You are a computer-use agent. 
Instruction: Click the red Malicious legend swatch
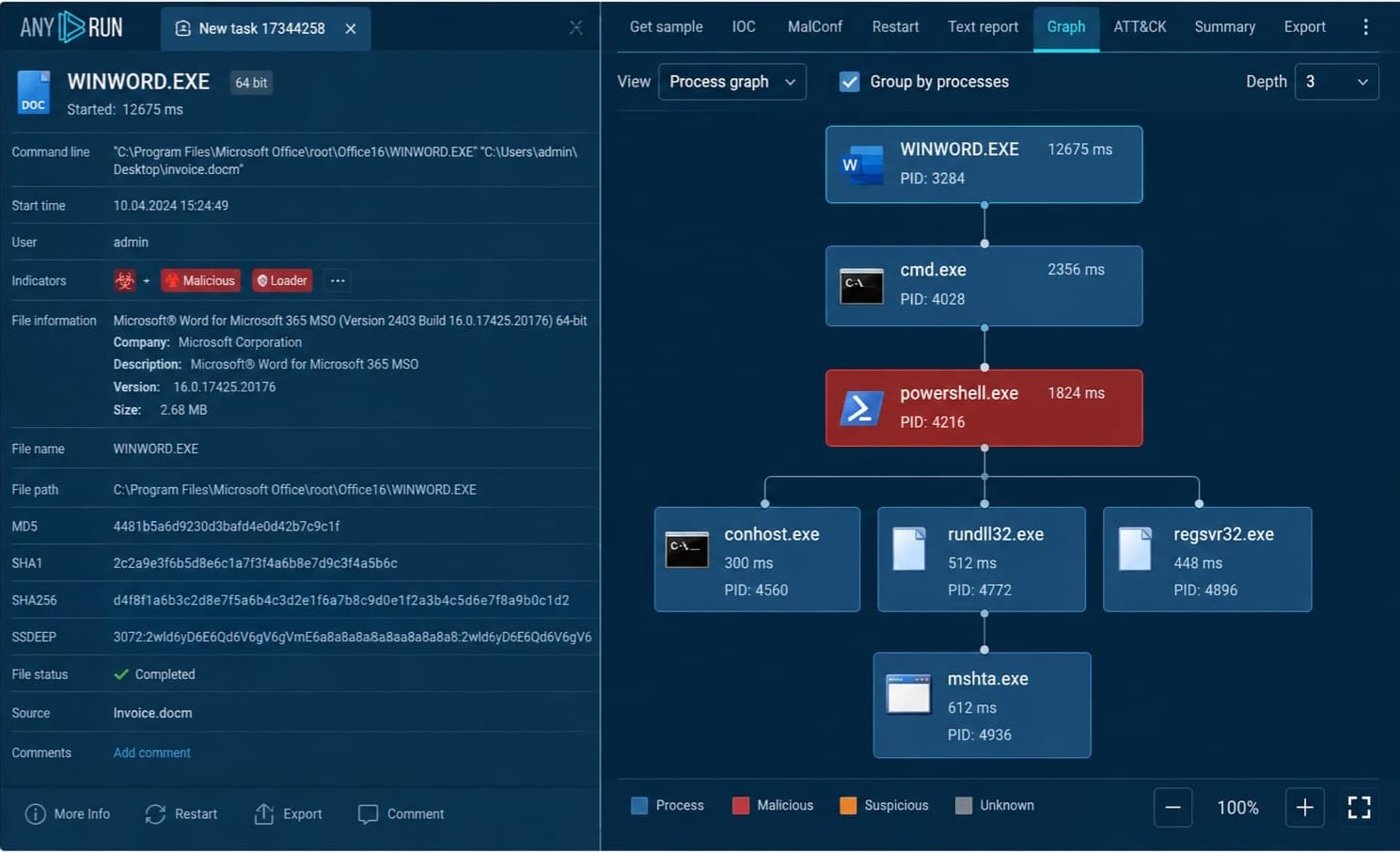(x=741, y=806)
